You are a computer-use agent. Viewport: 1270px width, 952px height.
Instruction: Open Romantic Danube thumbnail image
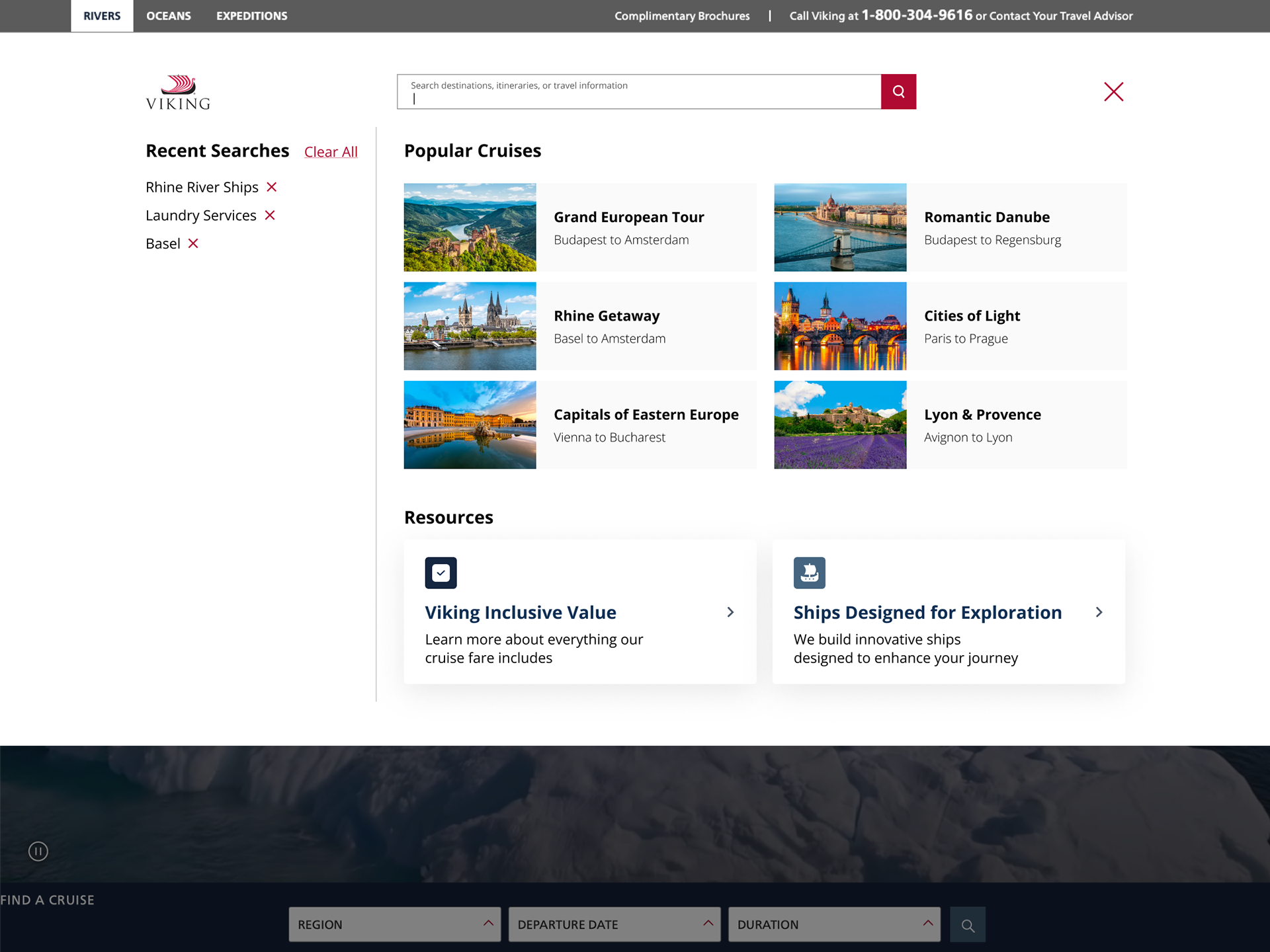click(x=840, y=227)
